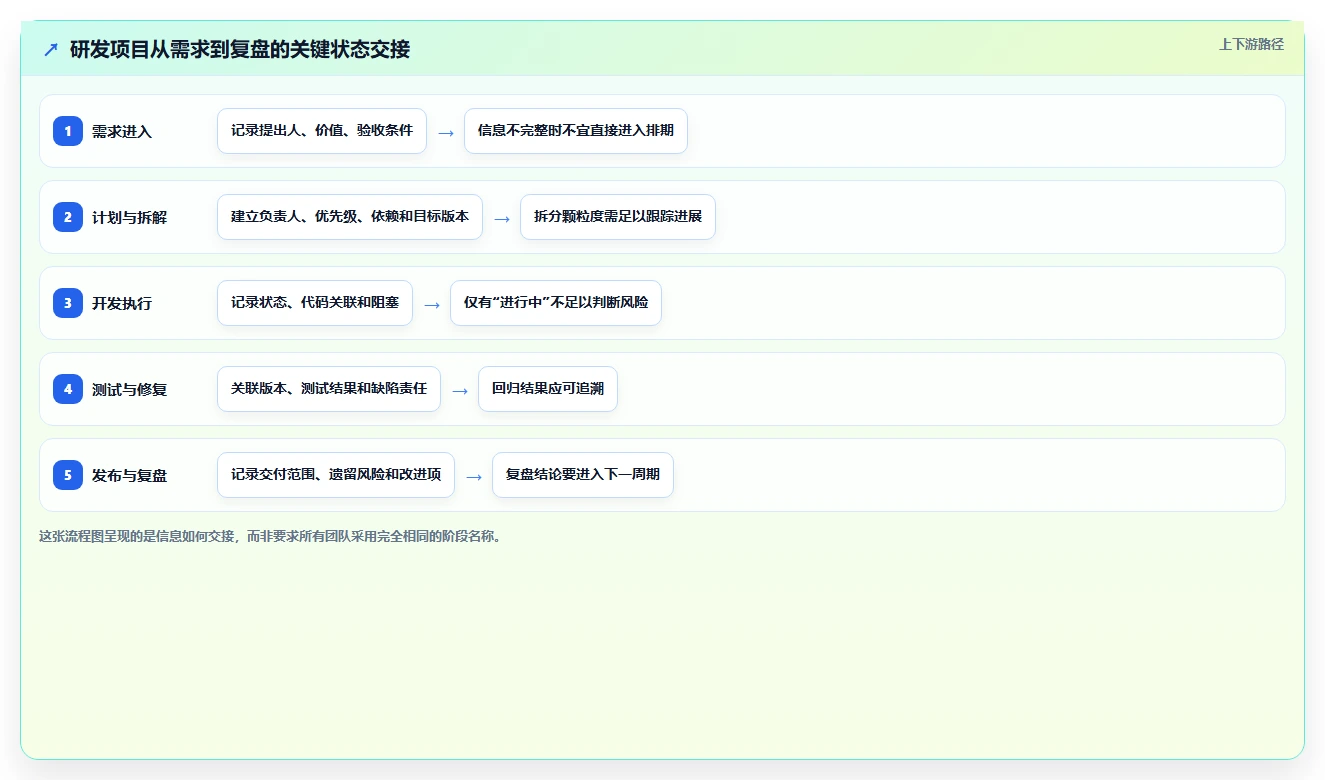
Task: Click the step number 1 badge
Action: 68,131
